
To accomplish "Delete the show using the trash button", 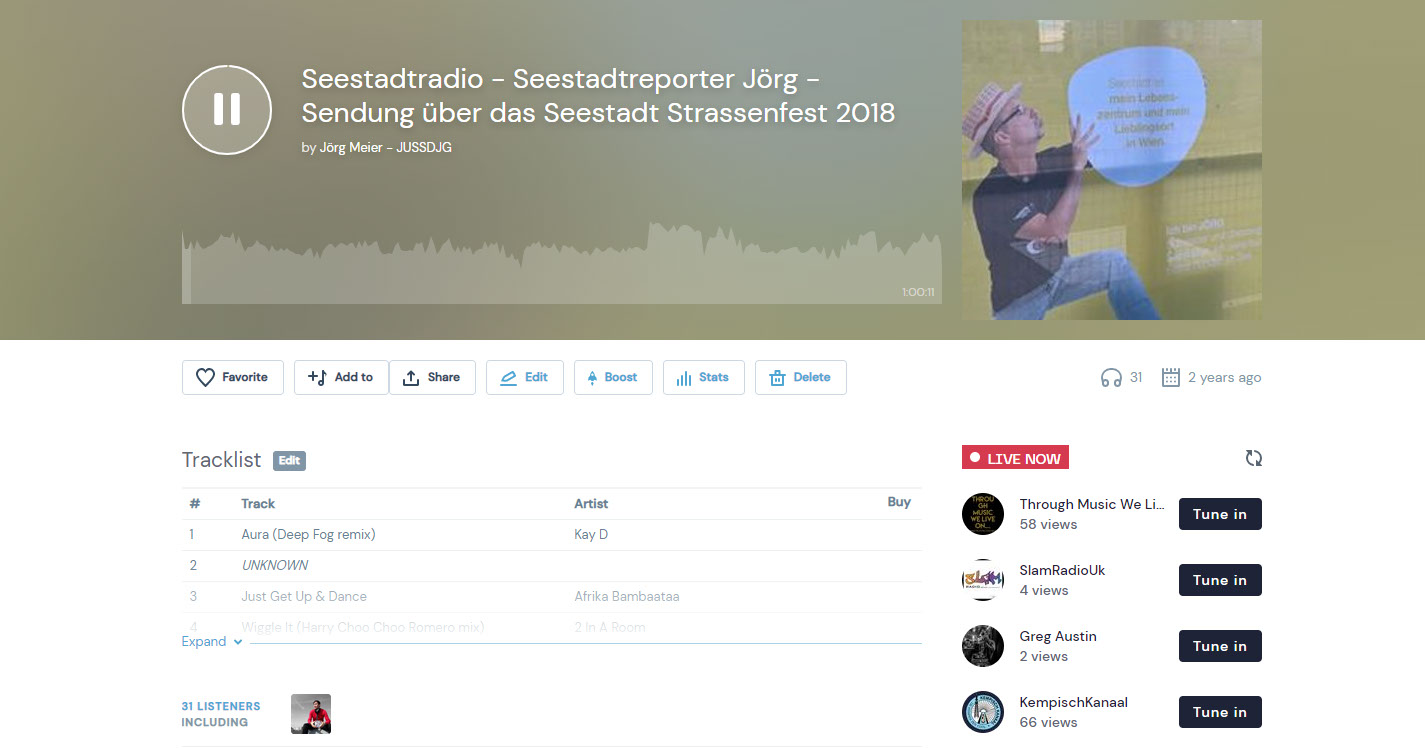I will [x=801, y=377].
